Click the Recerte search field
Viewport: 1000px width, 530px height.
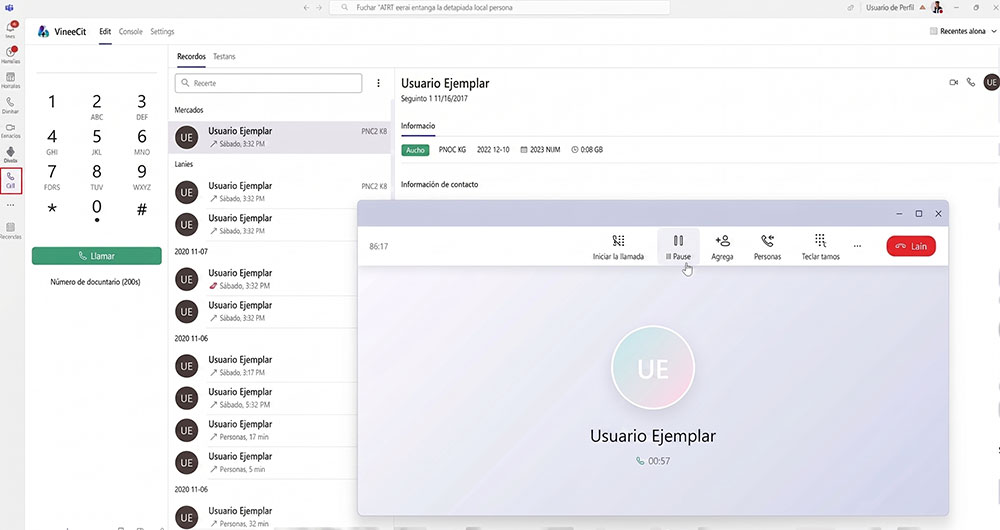click(x=268, y=83)
